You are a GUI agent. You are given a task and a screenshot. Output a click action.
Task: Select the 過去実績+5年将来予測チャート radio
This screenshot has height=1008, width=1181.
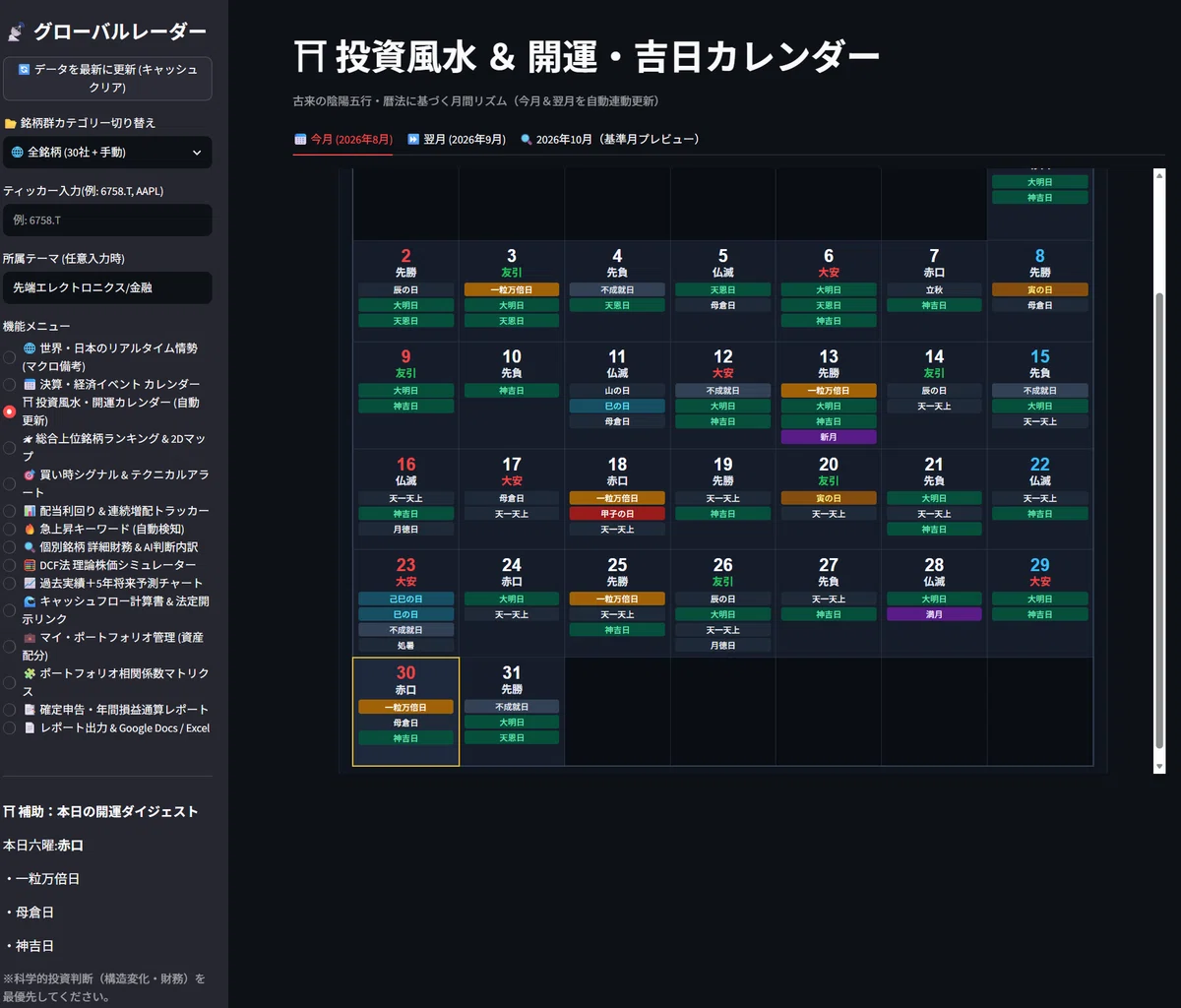pyautogui.click(x=10, y=583)
